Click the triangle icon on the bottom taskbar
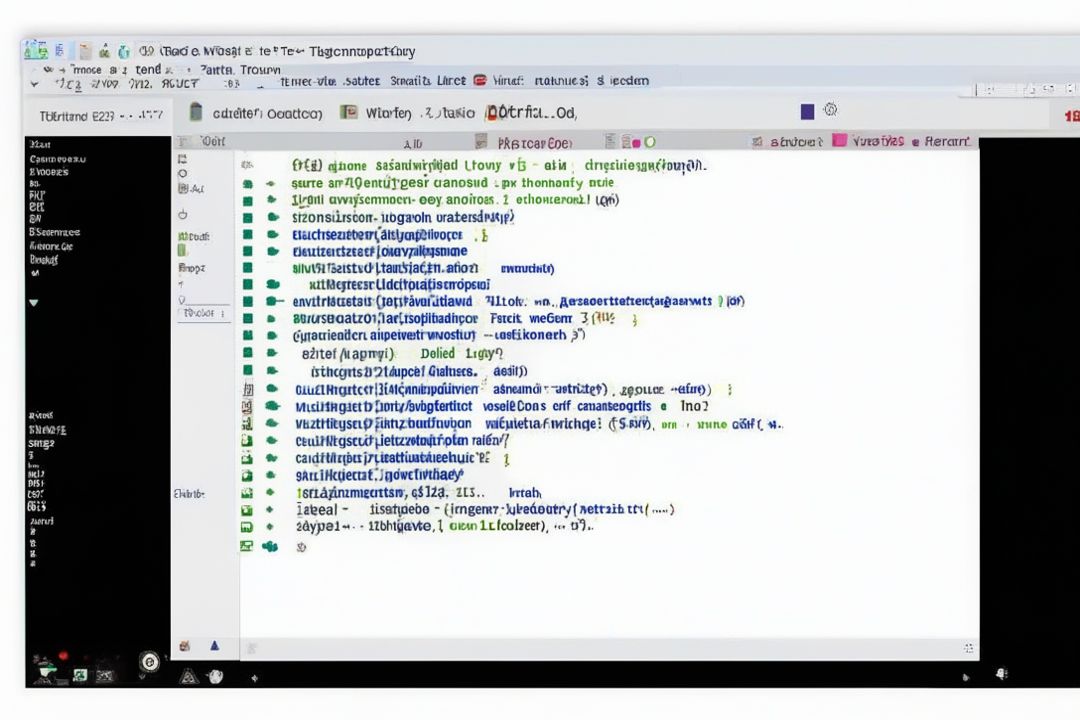The width and height of the screenshot is (1080, 720). click(187, 677)
